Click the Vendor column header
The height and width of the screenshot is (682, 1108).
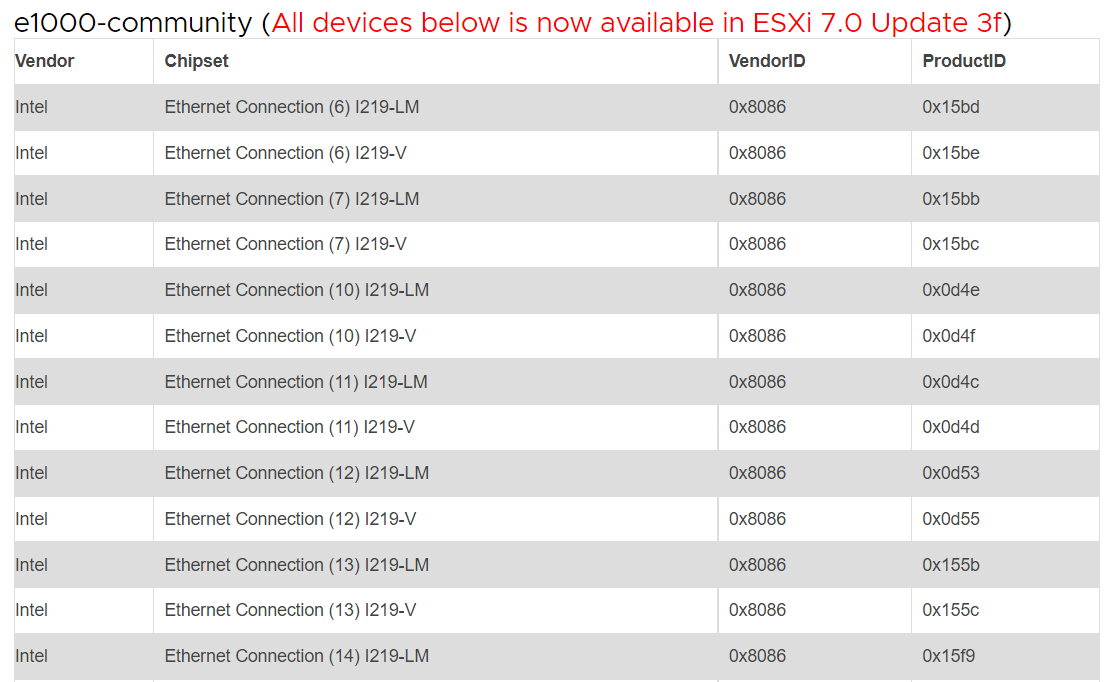(x=45, y=61)
